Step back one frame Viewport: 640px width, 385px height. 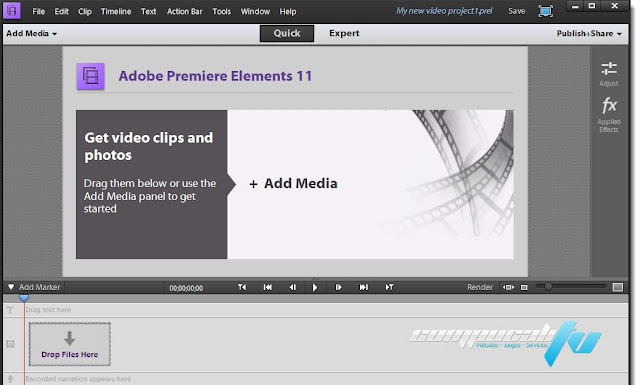(x=293, y=287)
